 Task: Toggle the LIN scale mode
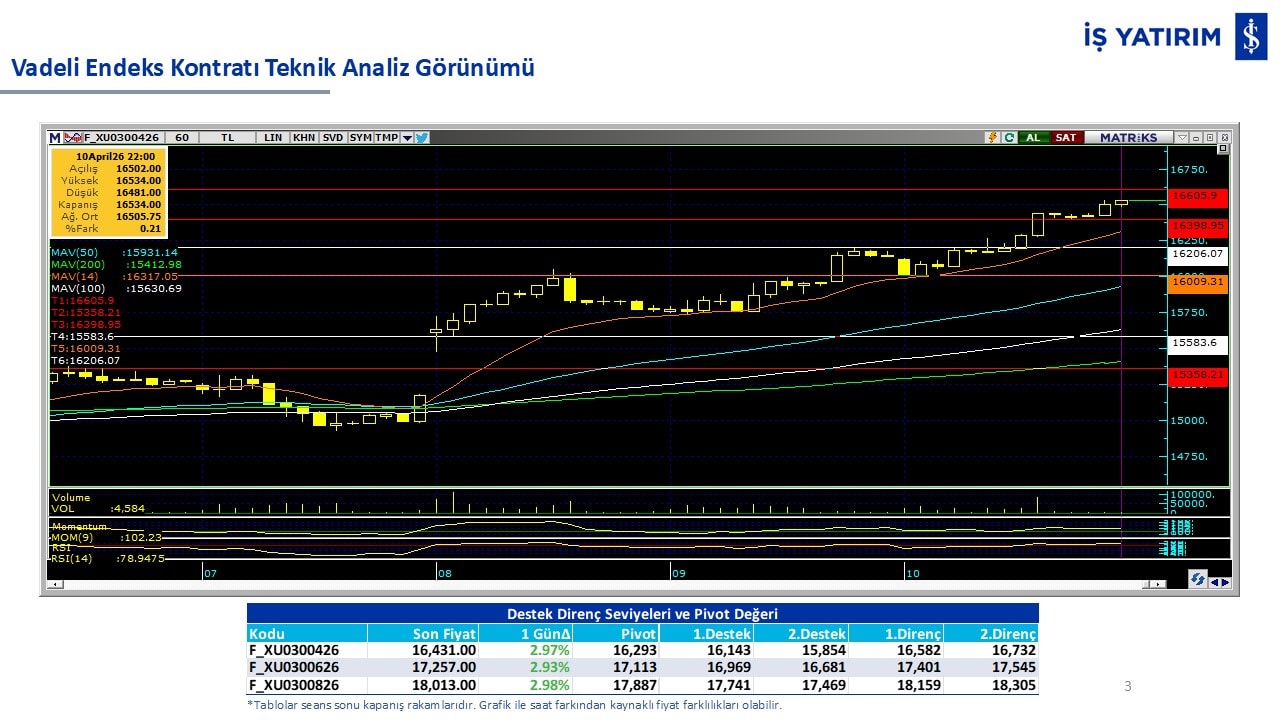coord(273,138)
